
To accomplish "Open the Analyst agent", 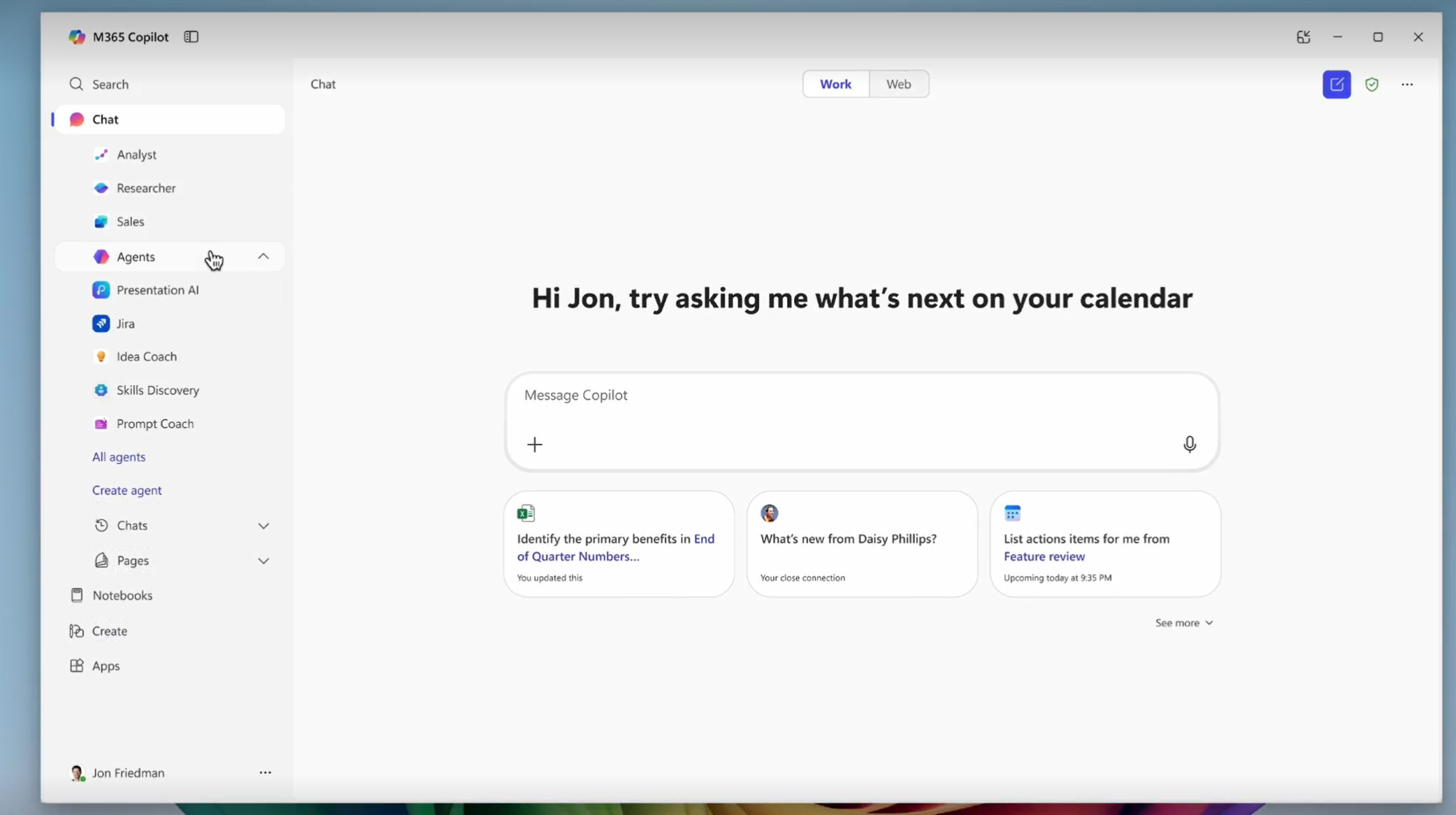I will pyautogui.click(x=136, y=154).
